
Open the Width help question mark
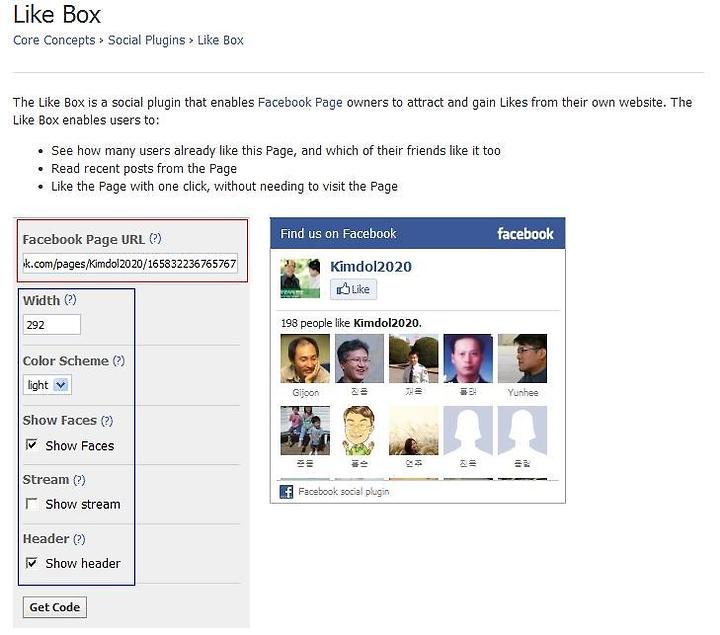pos(70,300)
